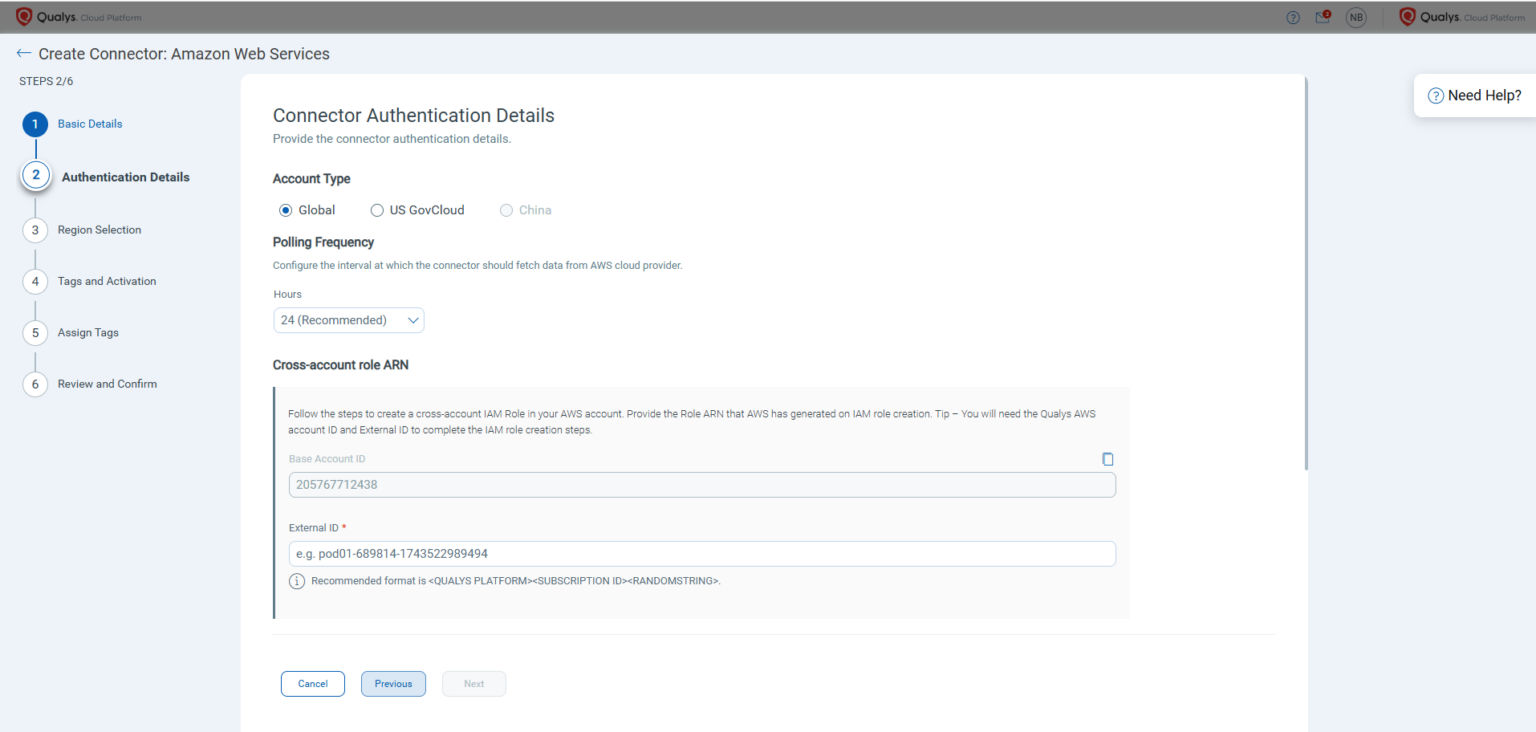Copy the Base Account ID using copy icon

(x=1107, y=458)
